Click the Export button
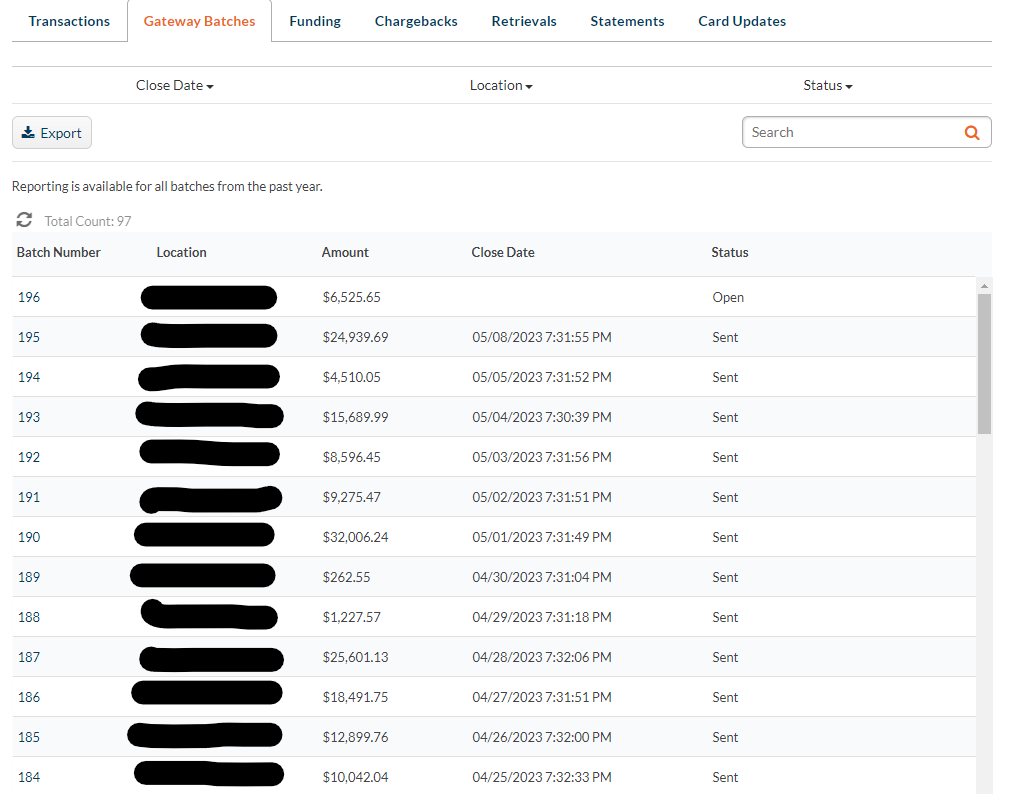 tap(52, 133)
